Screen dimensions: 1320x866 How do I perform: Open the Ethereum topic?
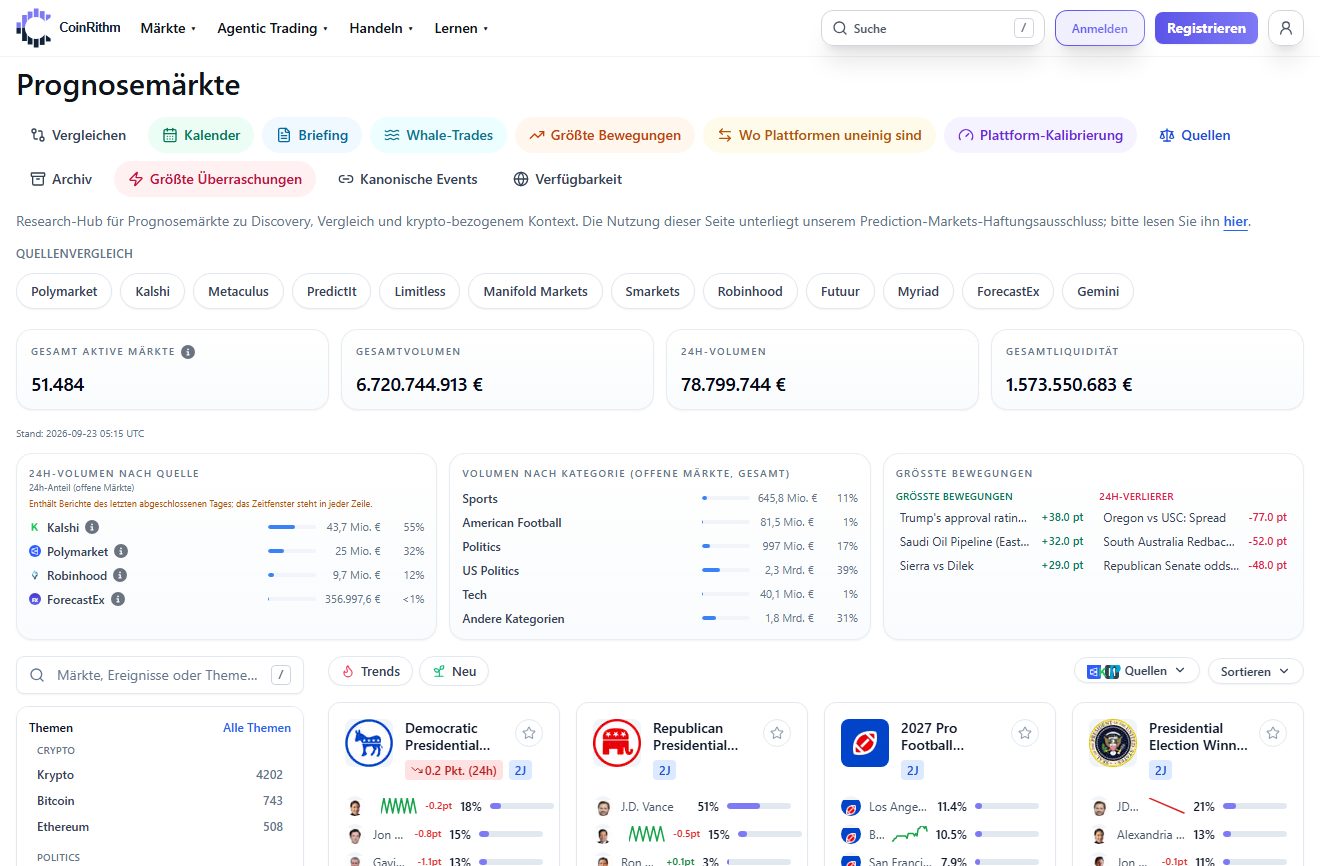[x=160, y=827]
